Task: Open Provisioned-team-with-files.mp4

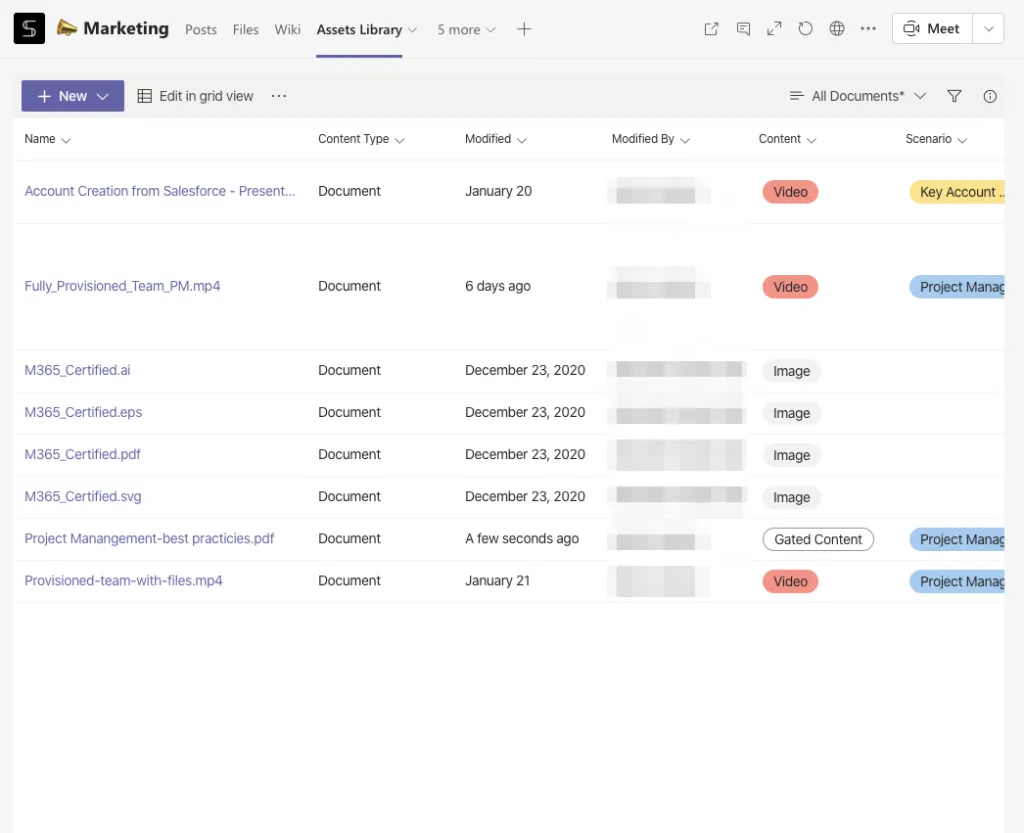Action: pyautogui.click(x=123, y=580)
